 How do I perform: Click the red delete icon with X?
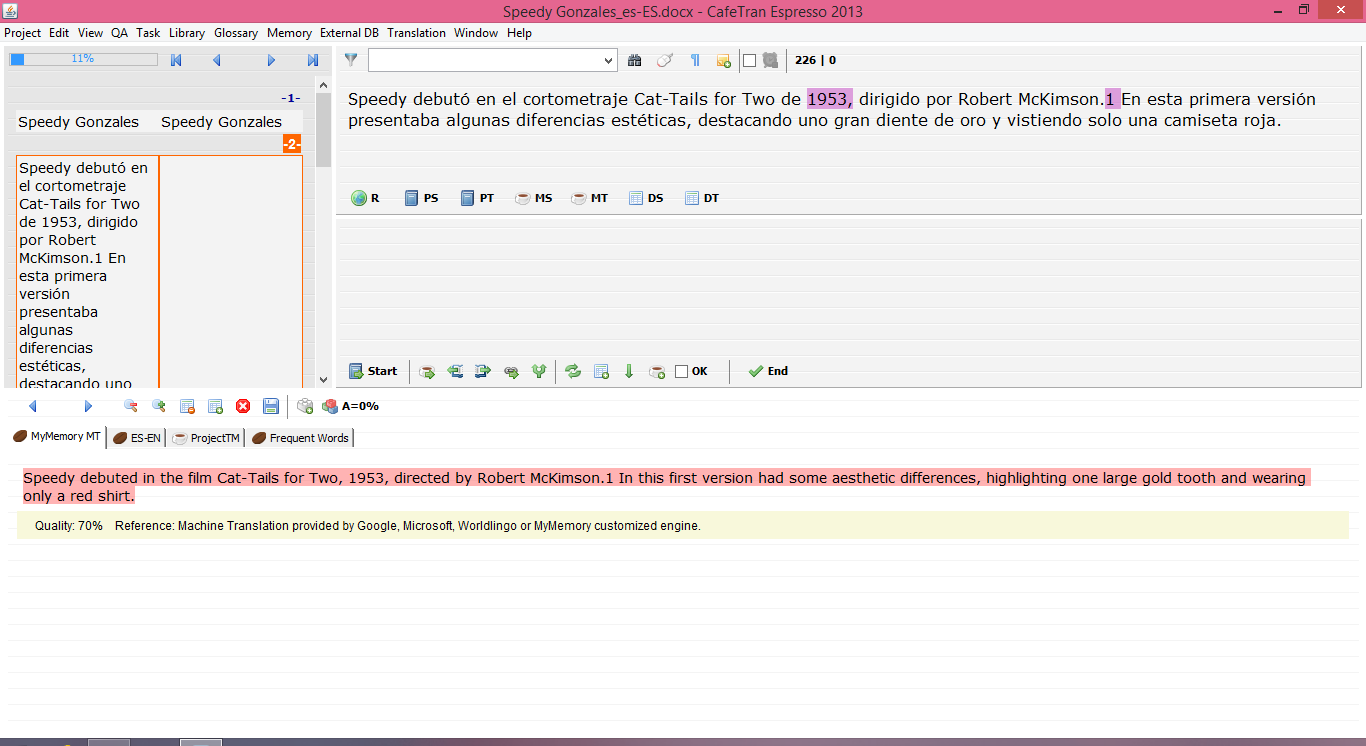coord(243,406)
